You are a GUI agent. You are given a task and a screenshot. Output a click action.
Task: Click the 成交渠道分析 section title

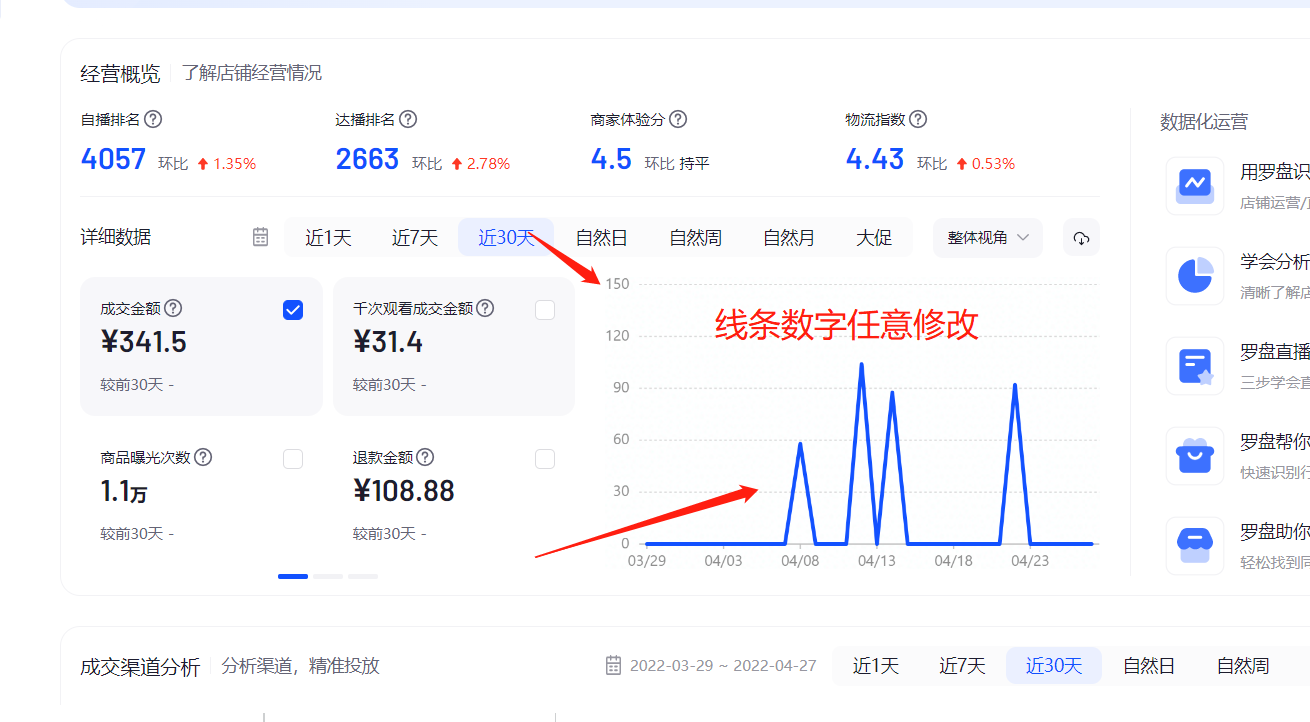pos(140,667)
